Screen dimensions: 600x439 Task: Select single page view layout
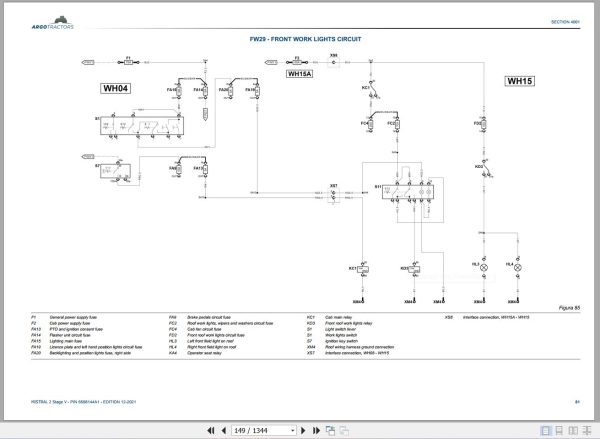tap(546, 431)
